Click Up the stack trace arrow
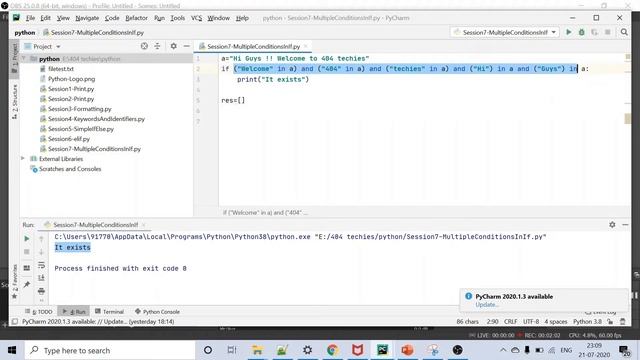This screenshot has height=360, width=640. click(x=41, y=239)
